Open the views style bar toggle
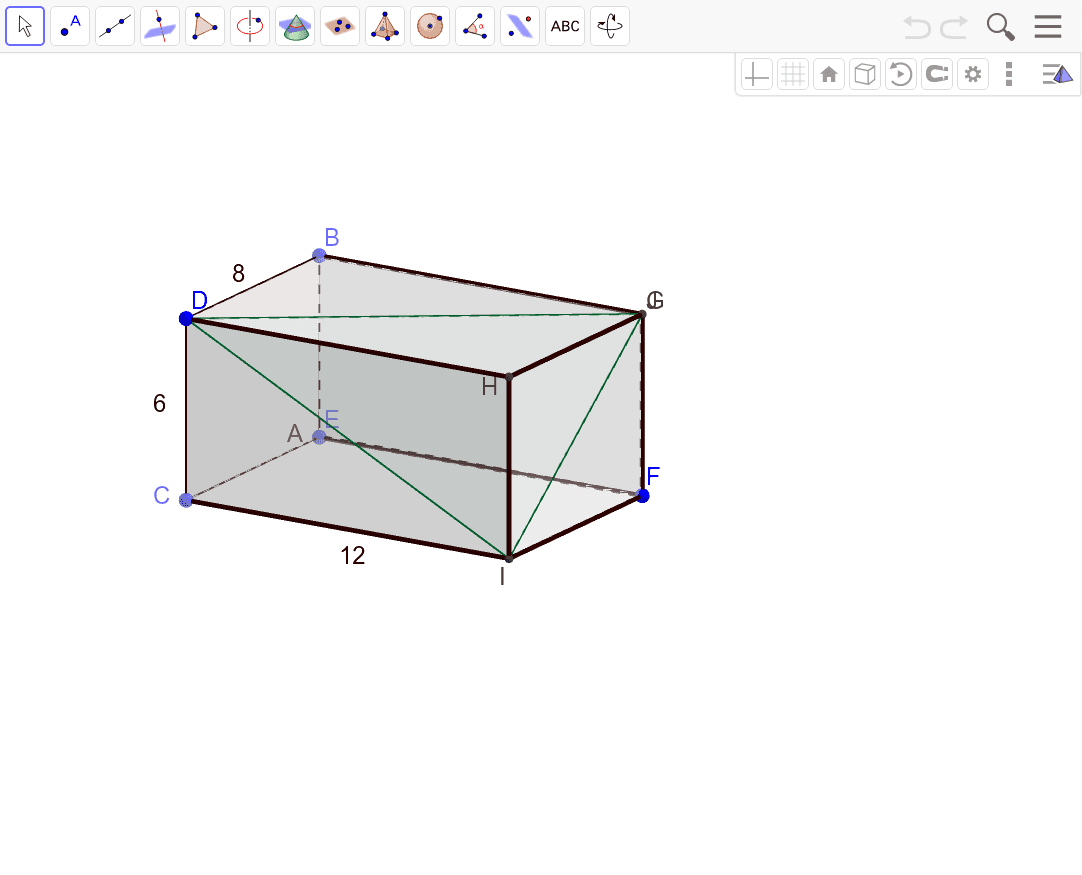The height and width of the screenshot is (875, 1082). 1057,74
